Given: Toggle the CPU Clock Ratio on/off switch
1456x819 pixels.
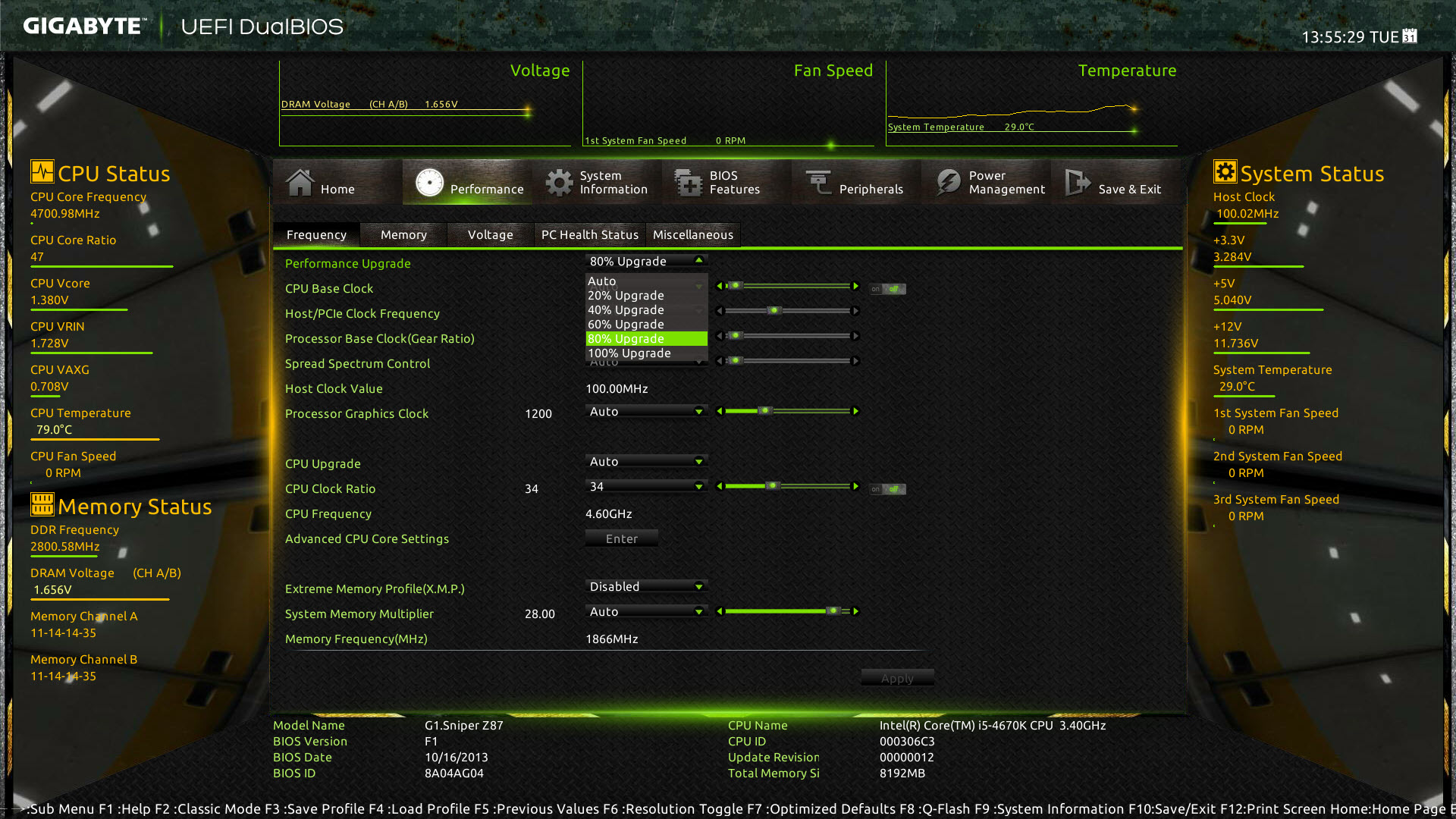Looking at the screenshot, I should (x=887, y=489).
